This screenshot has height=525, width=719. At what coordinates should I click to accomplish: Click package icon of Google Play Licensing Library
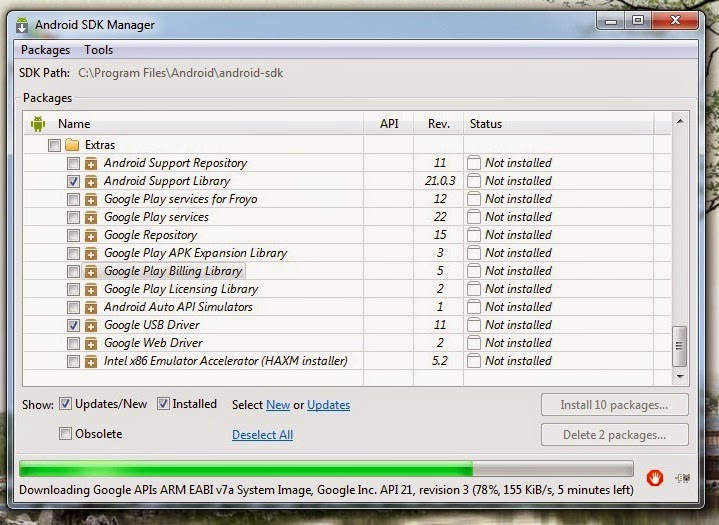91,289
